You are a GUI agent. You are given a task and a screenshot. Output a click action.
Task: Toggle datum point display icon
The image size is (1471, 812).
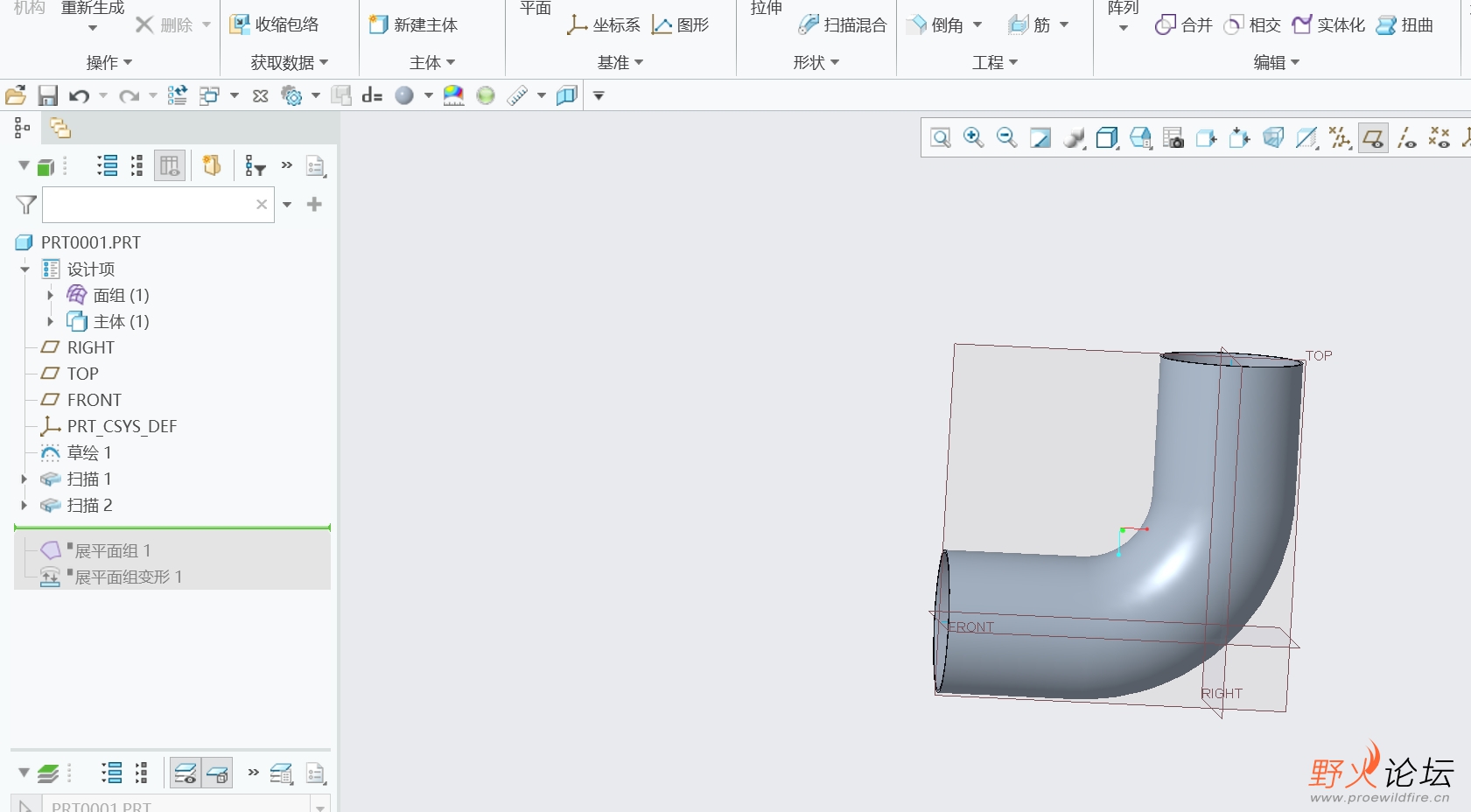coord(1439,138)
